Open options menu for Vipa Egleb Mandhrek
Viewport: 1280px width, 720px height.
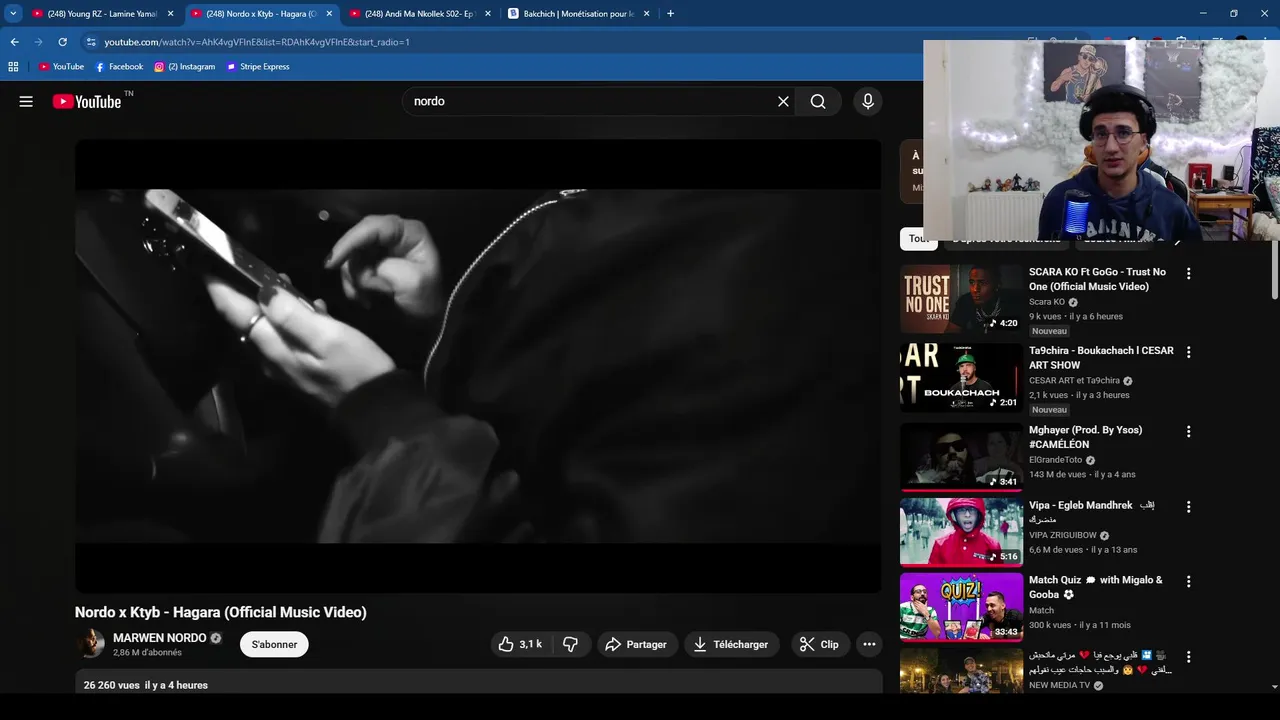point(1188,507)
